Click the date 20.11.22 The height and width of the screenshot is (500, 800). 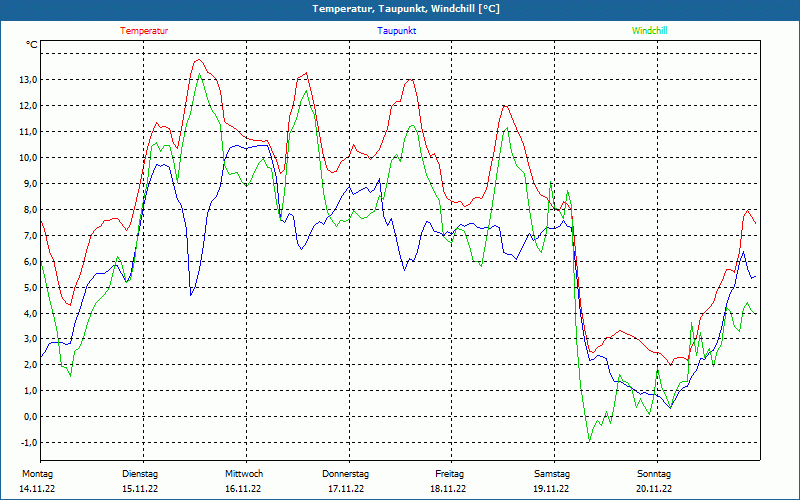coord(654,489)
